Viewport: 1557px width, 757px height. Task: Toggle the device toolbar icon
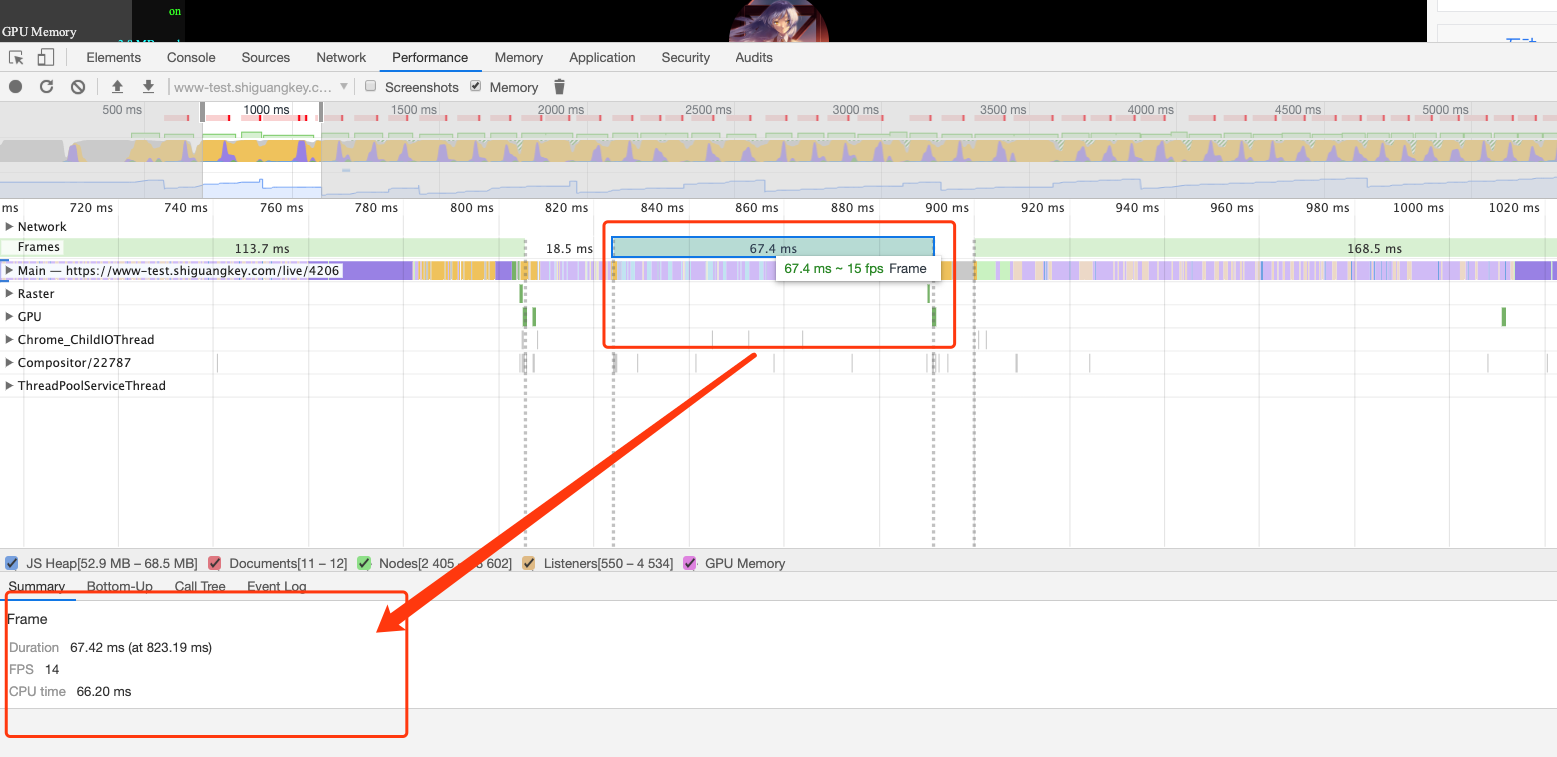(45, 58)
